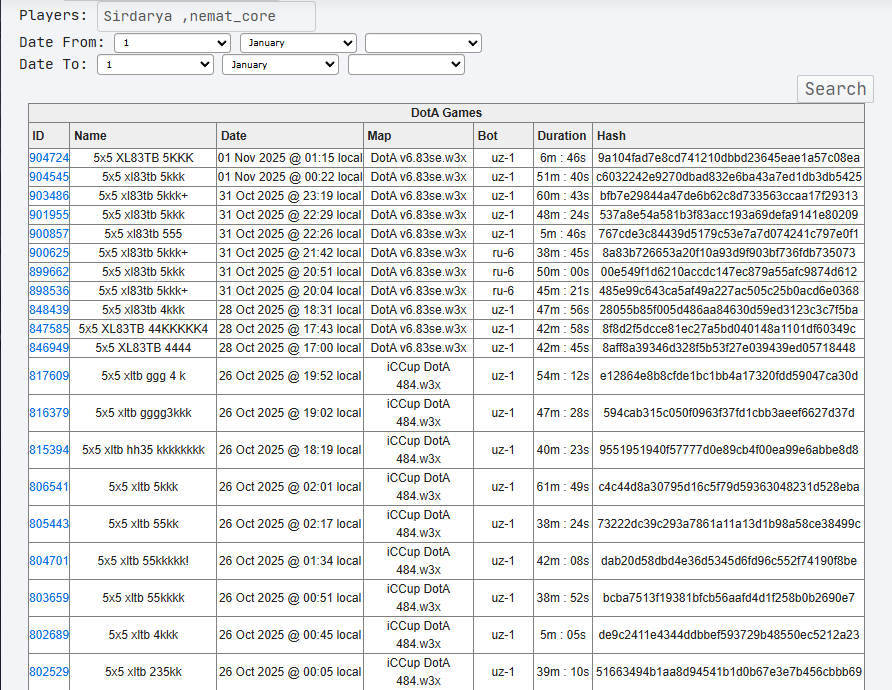Viewport: 892px width, 690px height.
Task: Select game name 5x5 xltb ggg 4 k
Action: [x=143, y=376]
